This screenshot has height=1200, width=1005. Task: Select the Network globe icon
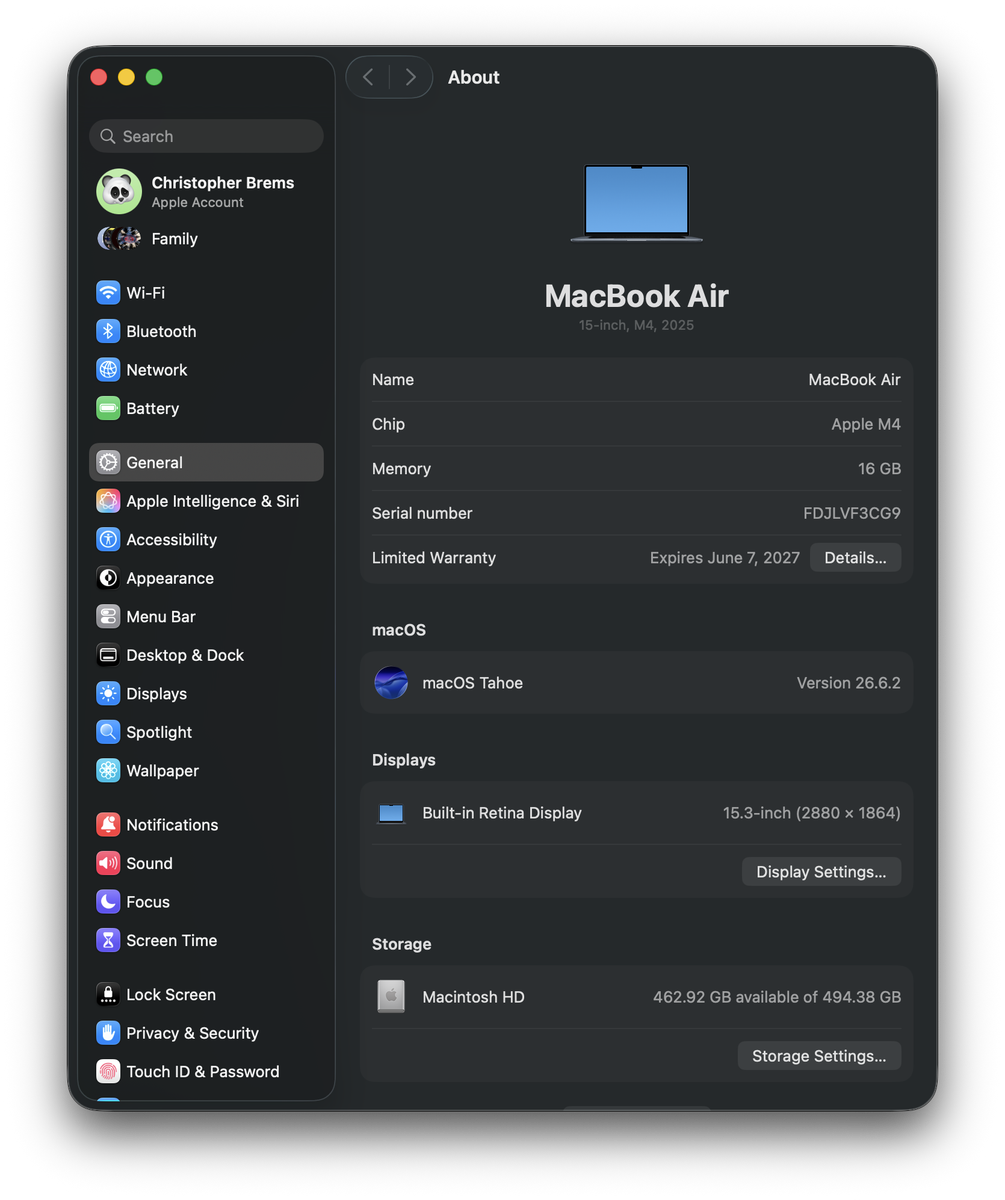[108, 370]
